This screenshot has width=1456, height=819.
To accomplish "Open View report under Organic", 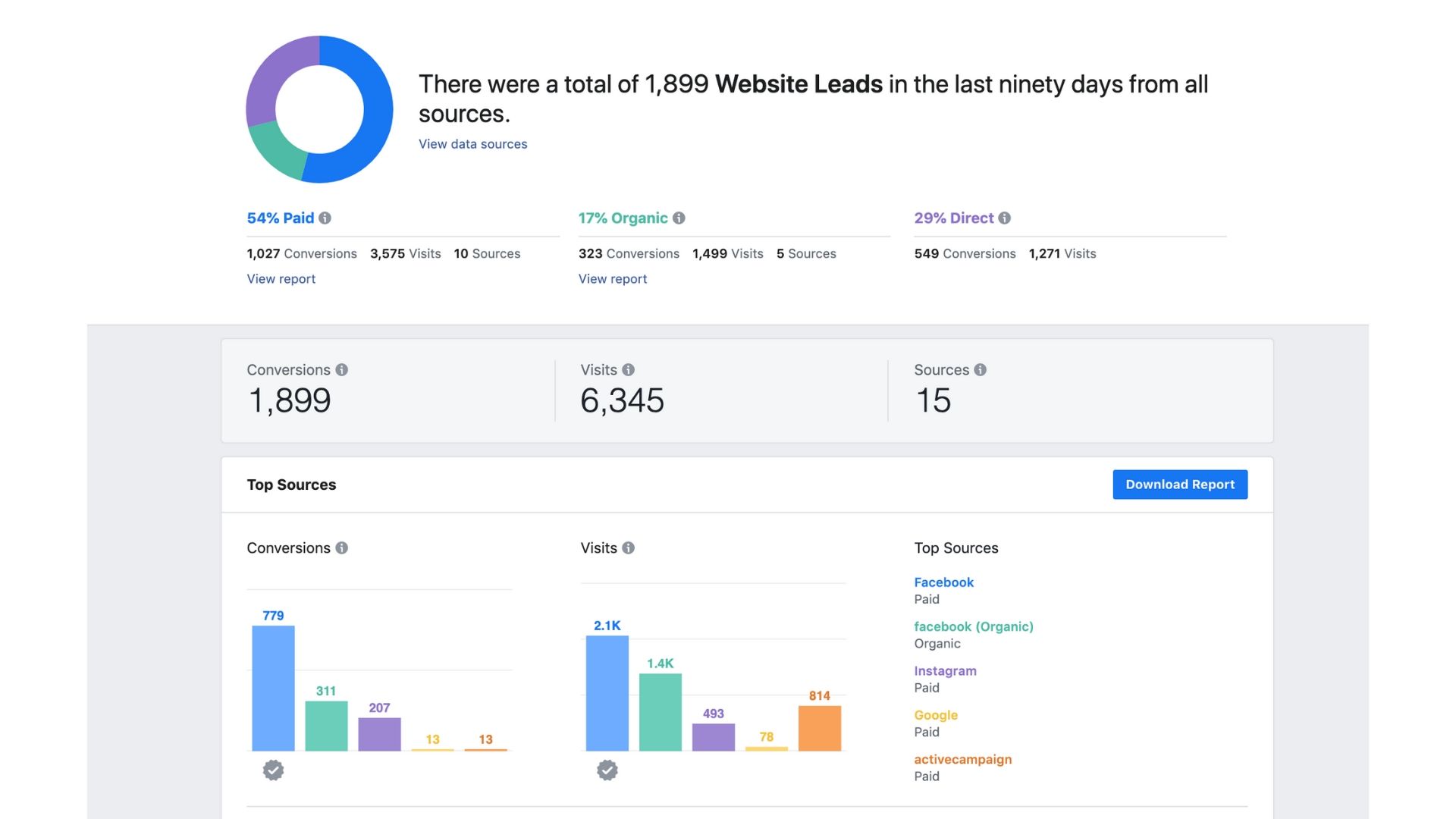I will tap(613, 279).
